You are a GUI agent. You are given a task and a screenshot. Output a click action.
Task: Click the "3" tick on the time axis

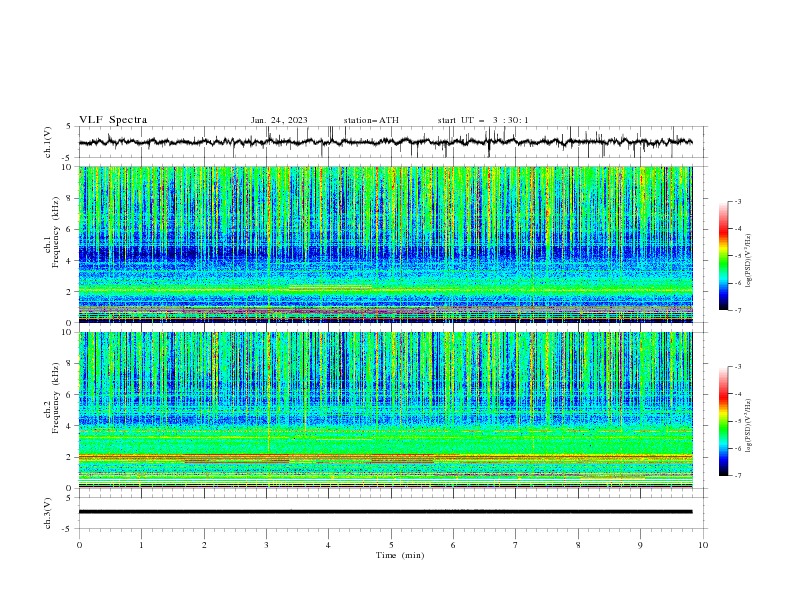coord(266,545)
